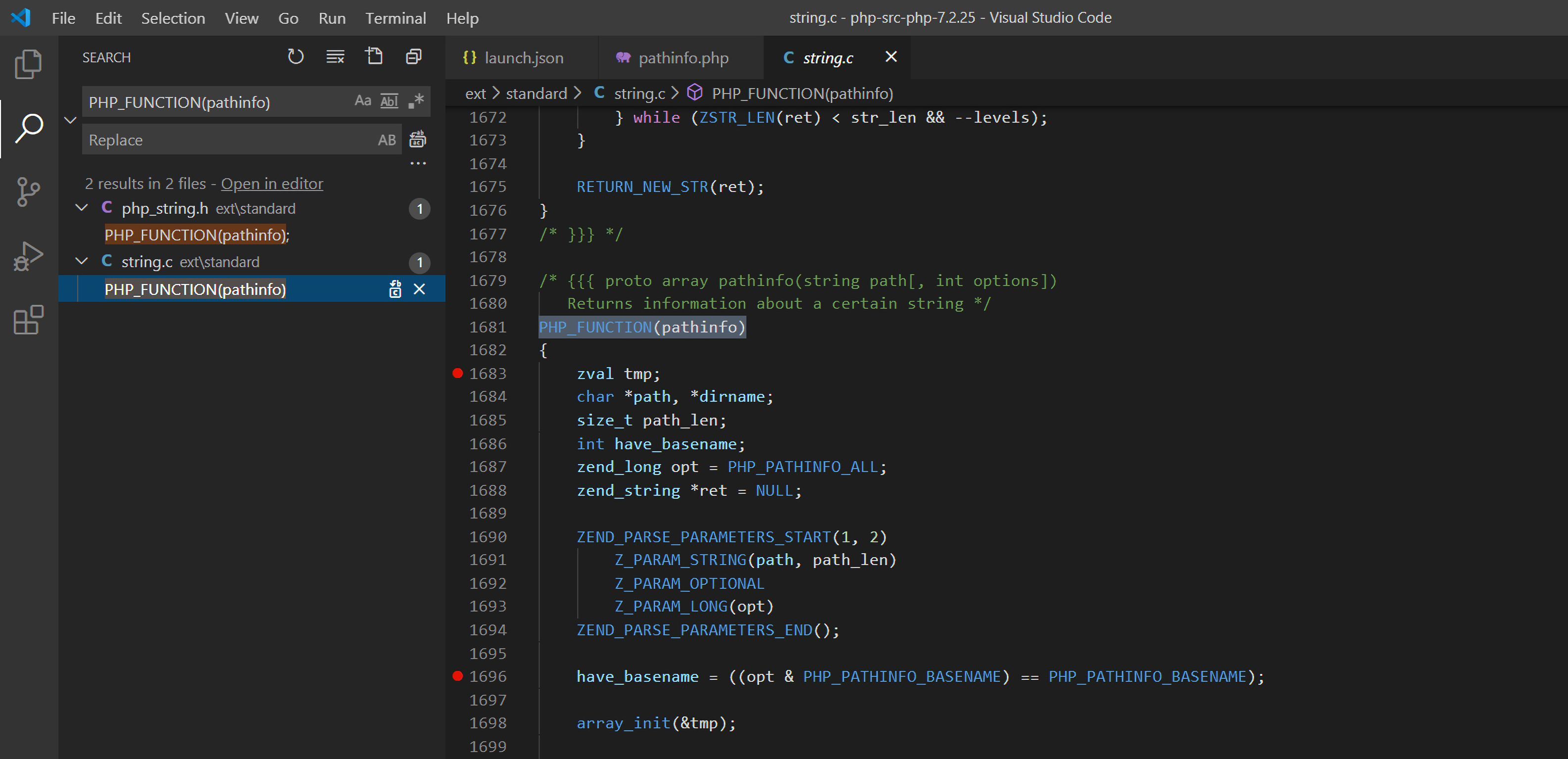Viewport: 1568px width, 759px height.
Task: Select PHP_FUNCTION(pathinfo) match under string.c
Action: pyautogui.click(x=195, y=289)
